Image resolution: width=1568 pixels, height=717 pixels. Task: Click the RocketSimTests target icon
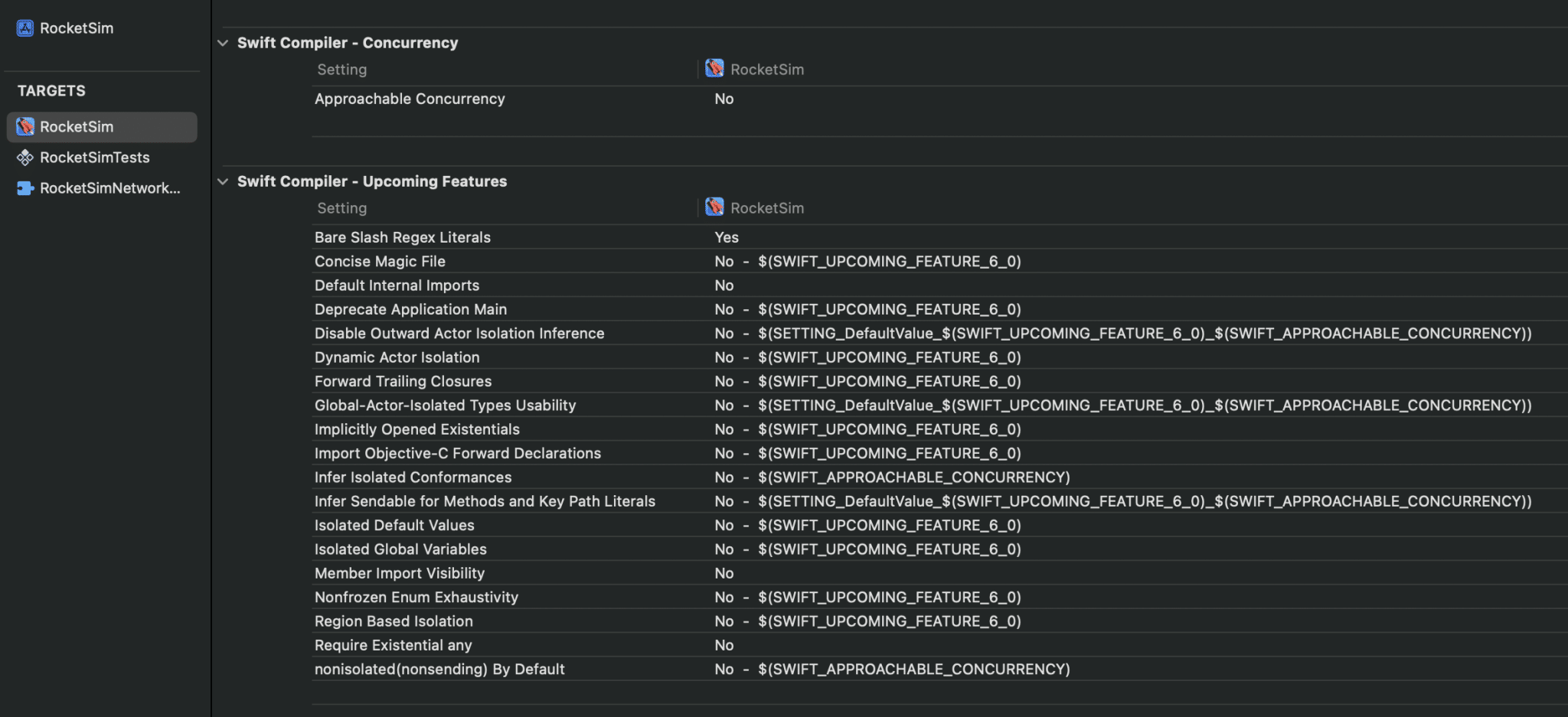[x=25, y=158]
